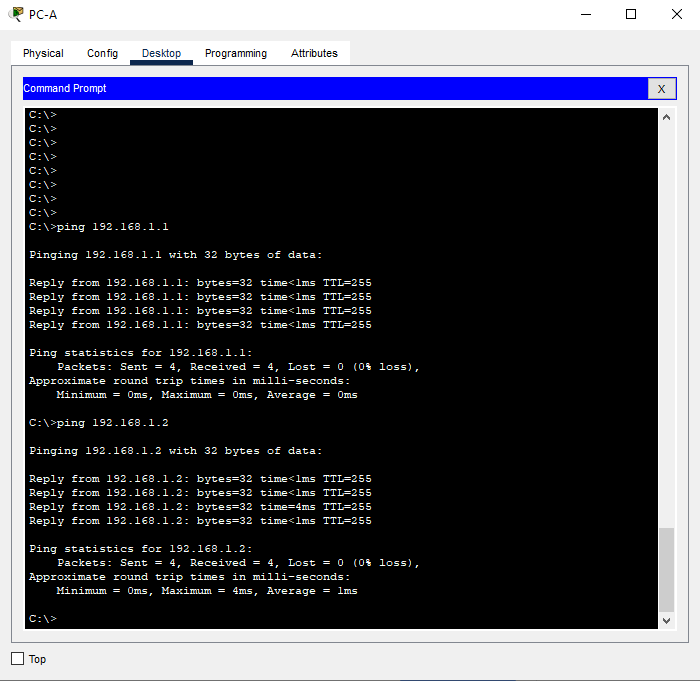Click the terminal scrollbar down arrow
Screen dimensions: 700x681
[x=667, y=620]
